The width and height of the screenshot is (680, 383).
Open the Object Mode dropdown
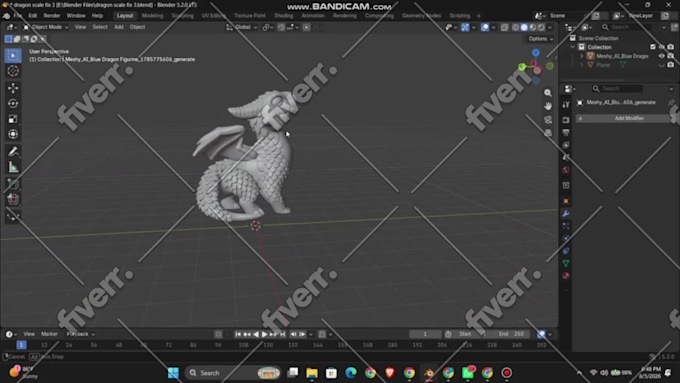[46, 27]
